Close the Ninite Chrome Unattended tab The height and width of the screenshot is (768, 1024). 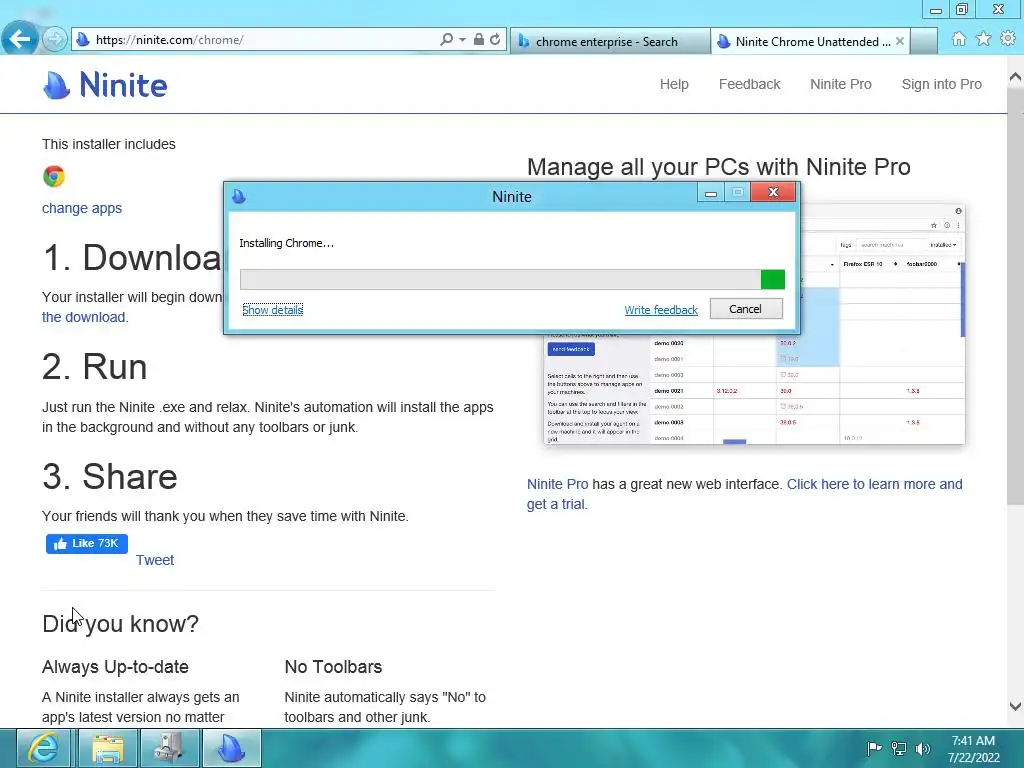[900, 41]
